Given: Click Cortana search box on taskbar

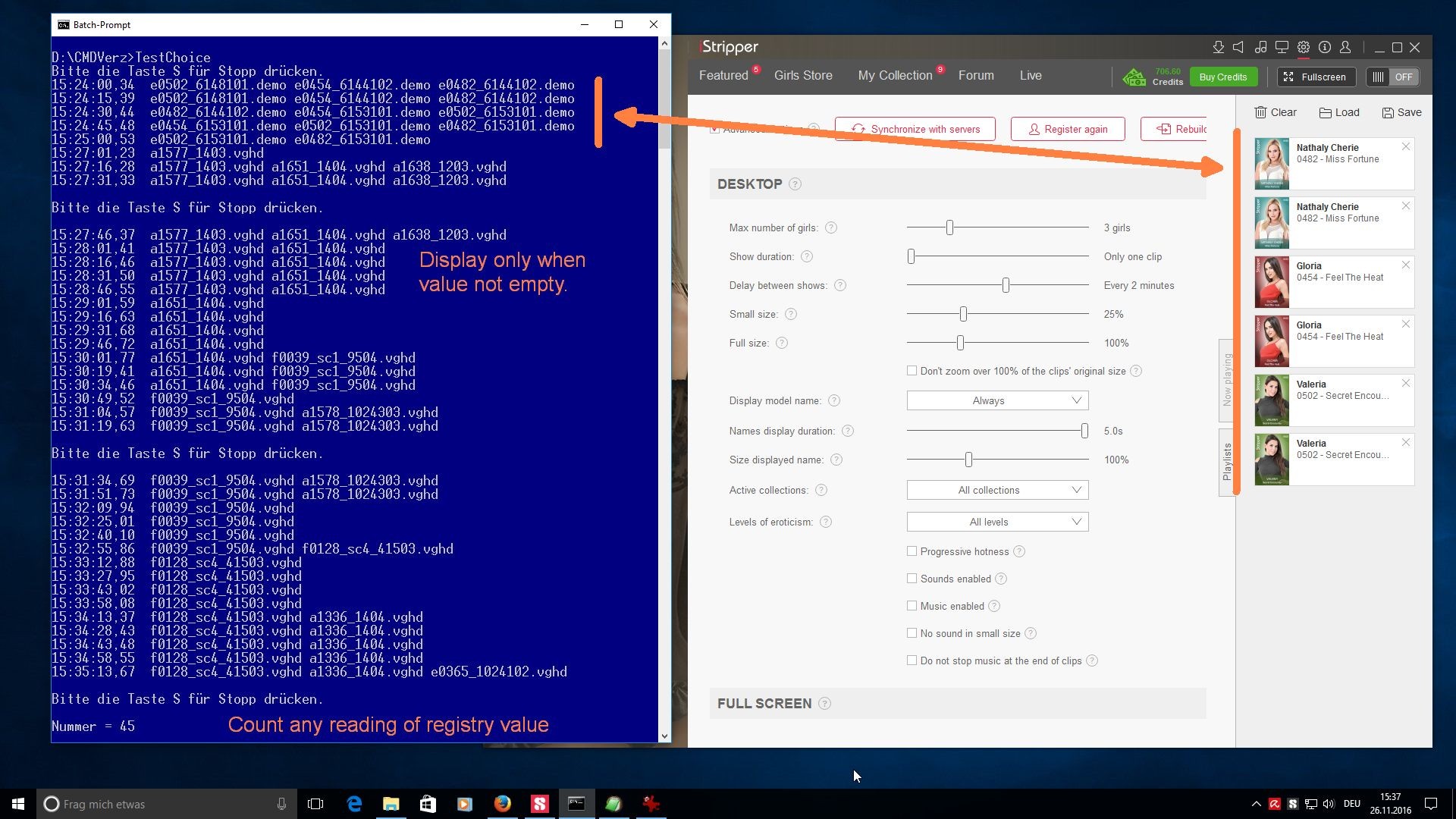Looking at the screenshot, I should 167,804.
